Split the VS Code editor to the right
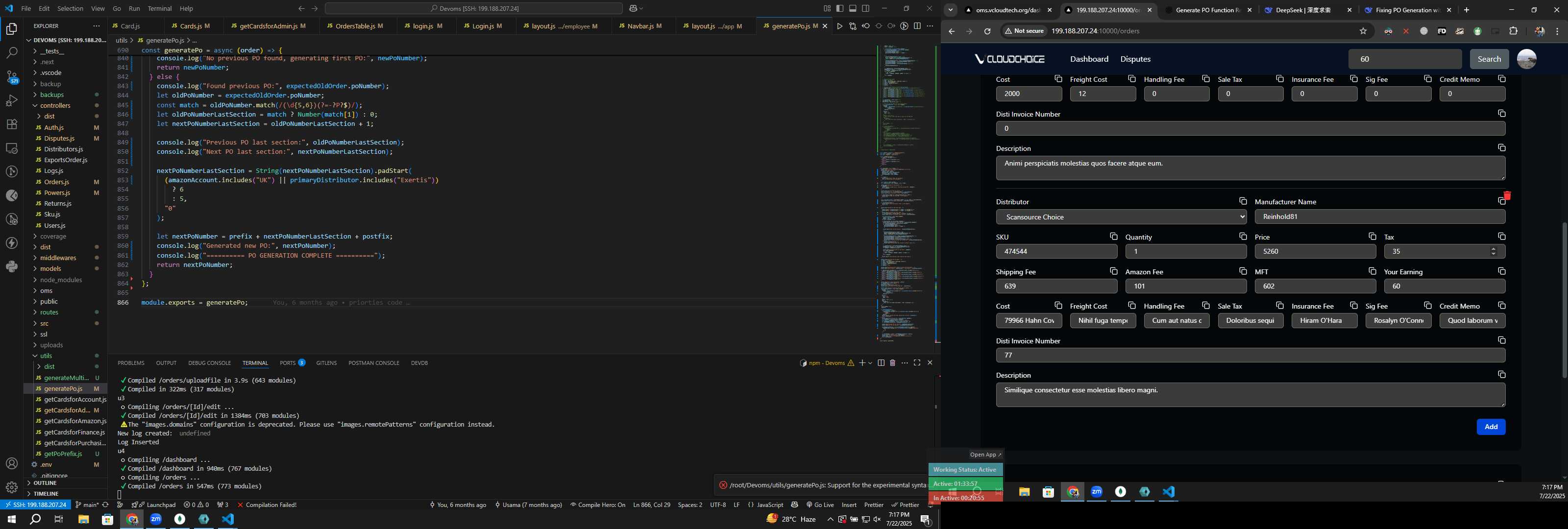 (x=917, y=26)
